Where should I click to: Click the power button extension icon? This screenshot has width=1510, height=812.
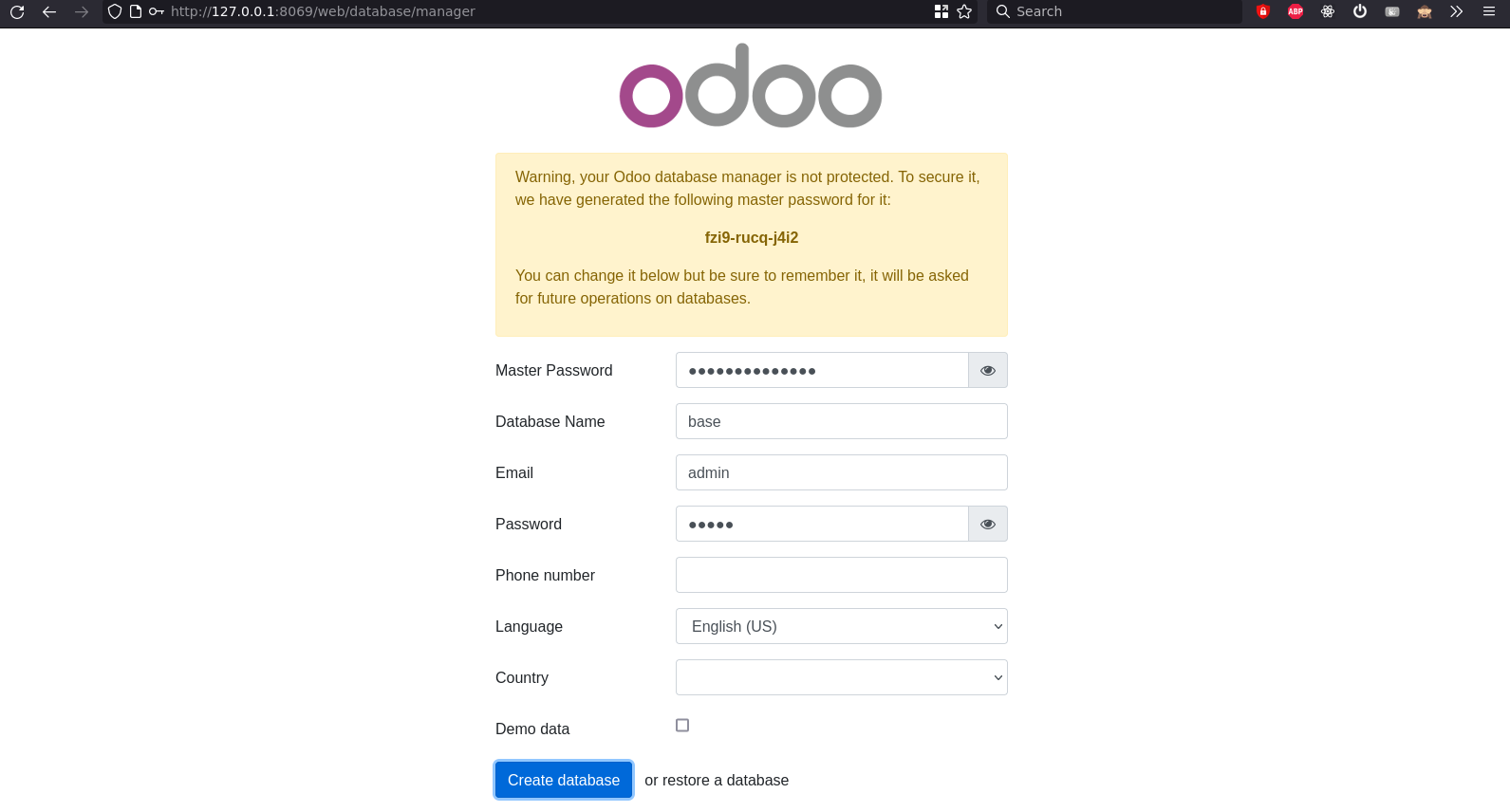point(1360,11)
